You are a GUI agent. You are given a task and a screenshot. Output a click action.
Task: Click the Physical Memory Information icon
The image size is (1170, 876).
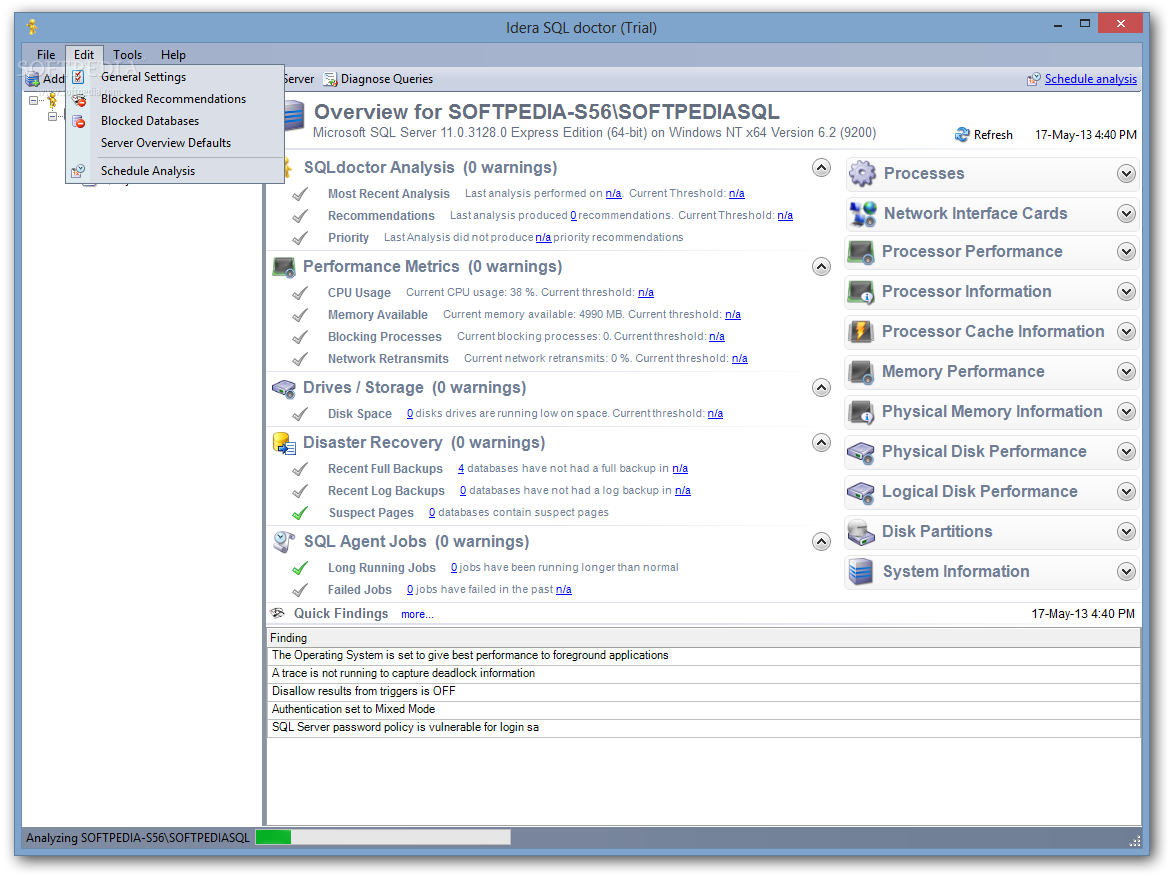click(861, 412)
